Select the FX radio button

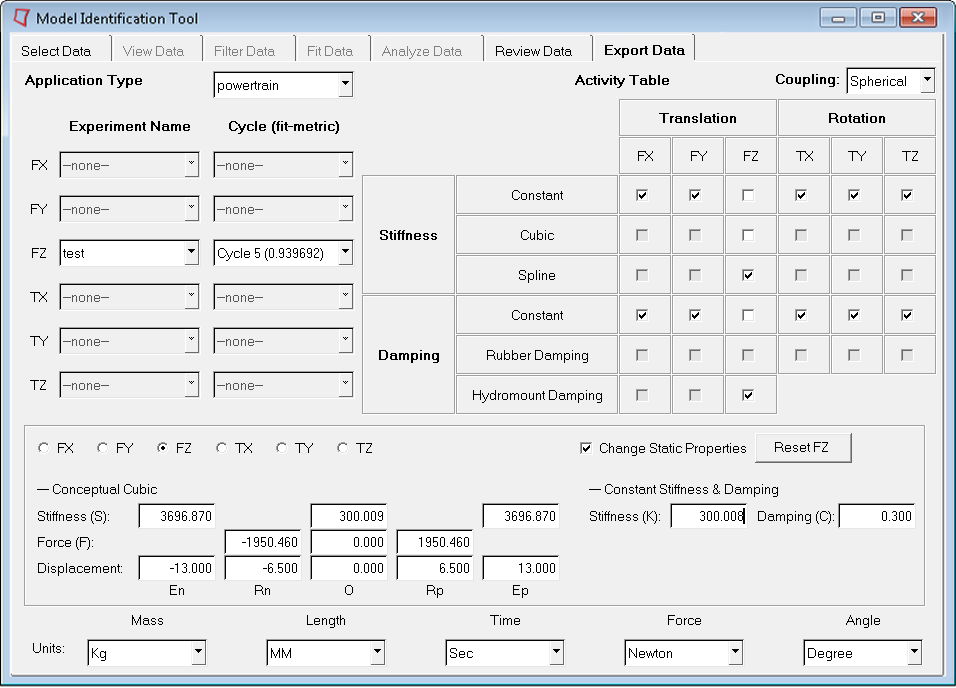[x=44, y=449]
